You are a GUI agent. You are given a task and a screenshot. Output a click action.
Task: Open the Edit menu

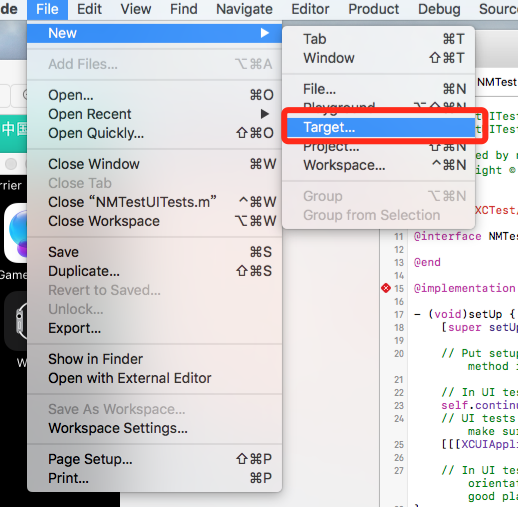click(89, 9)
